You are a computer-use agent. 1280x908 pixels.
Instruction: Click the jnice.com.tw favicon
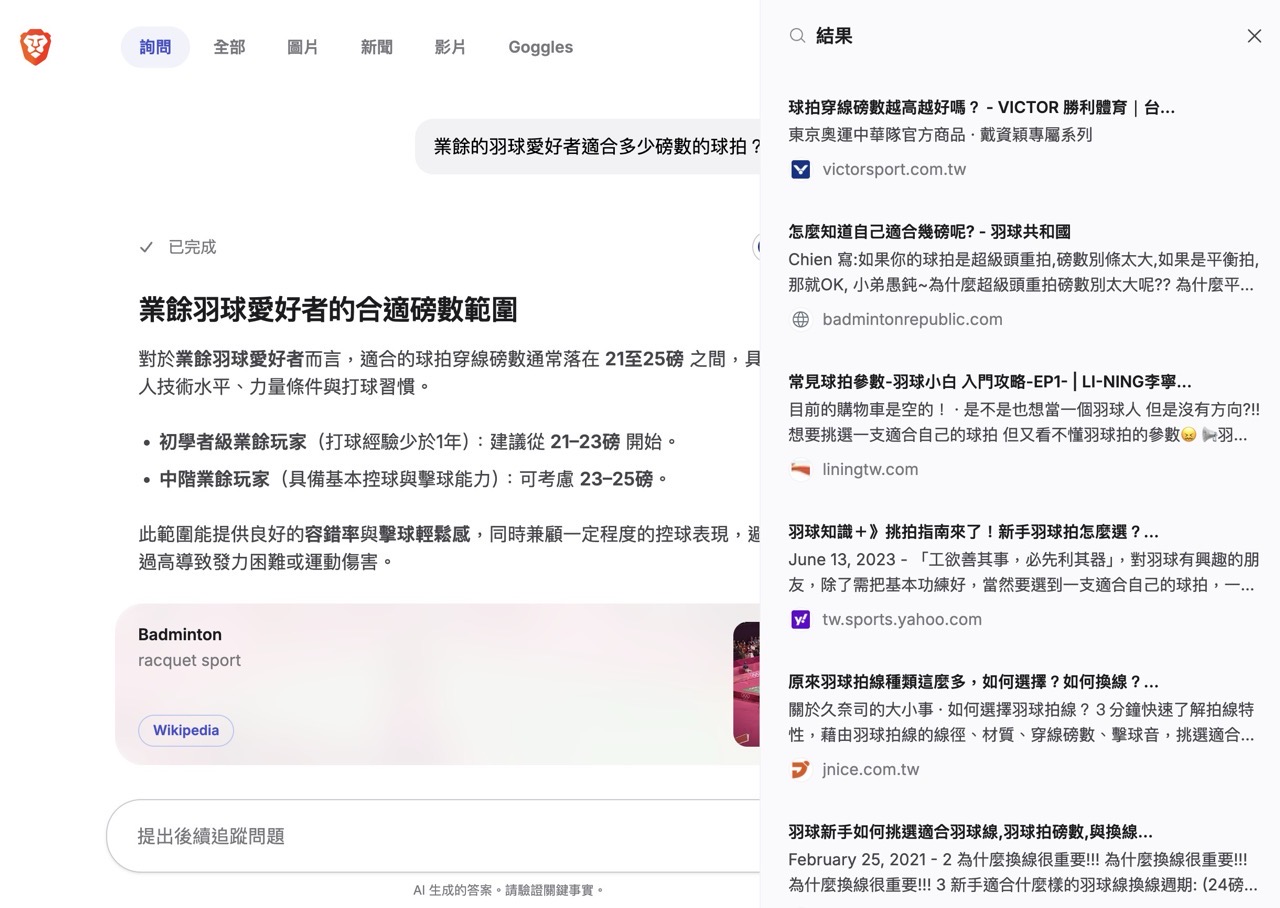pyautogui.click(x=800, y=769)
